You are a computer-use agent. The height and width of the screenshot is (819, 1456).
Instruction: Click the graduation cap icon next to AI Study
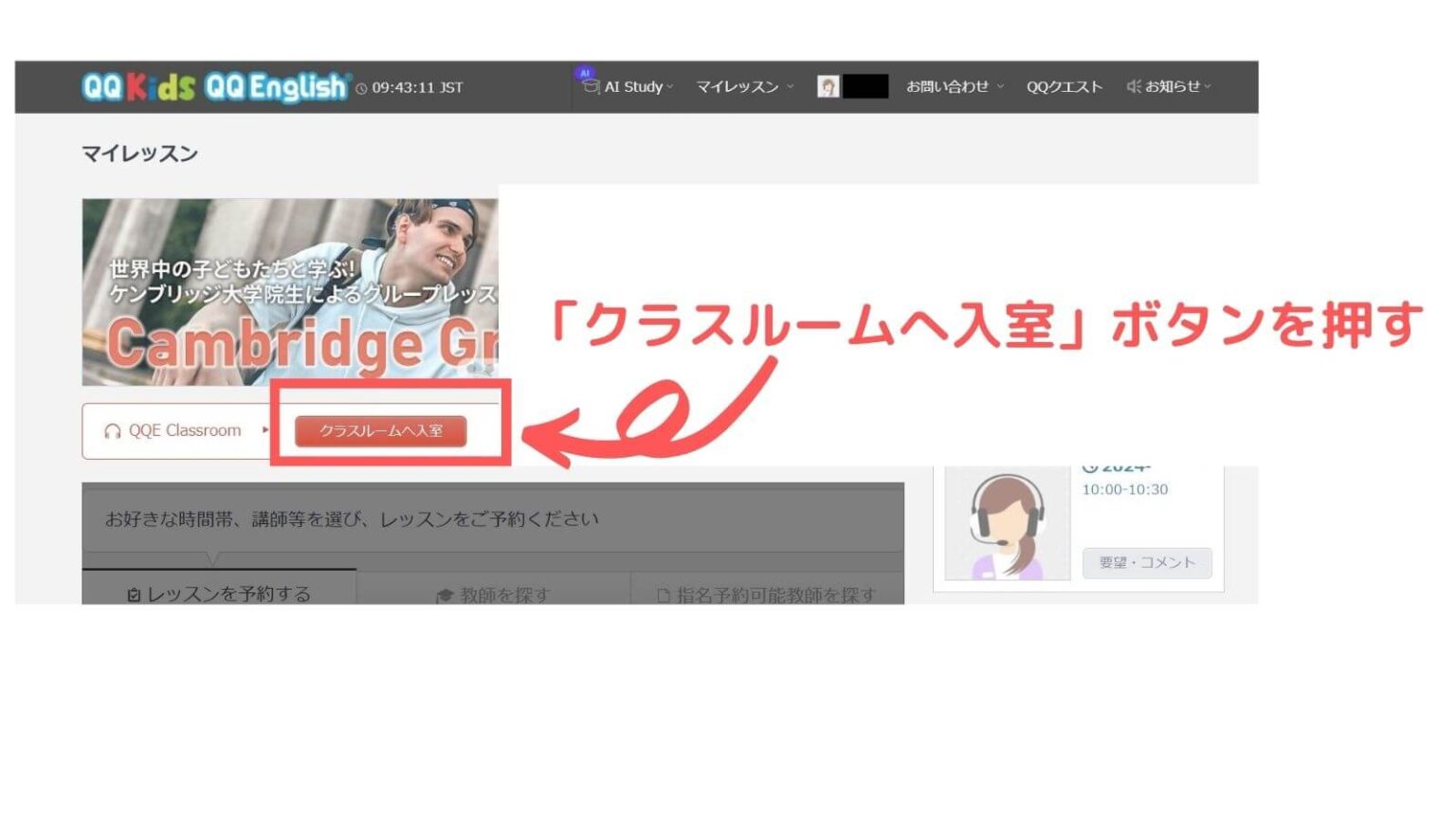click(590, 87)
